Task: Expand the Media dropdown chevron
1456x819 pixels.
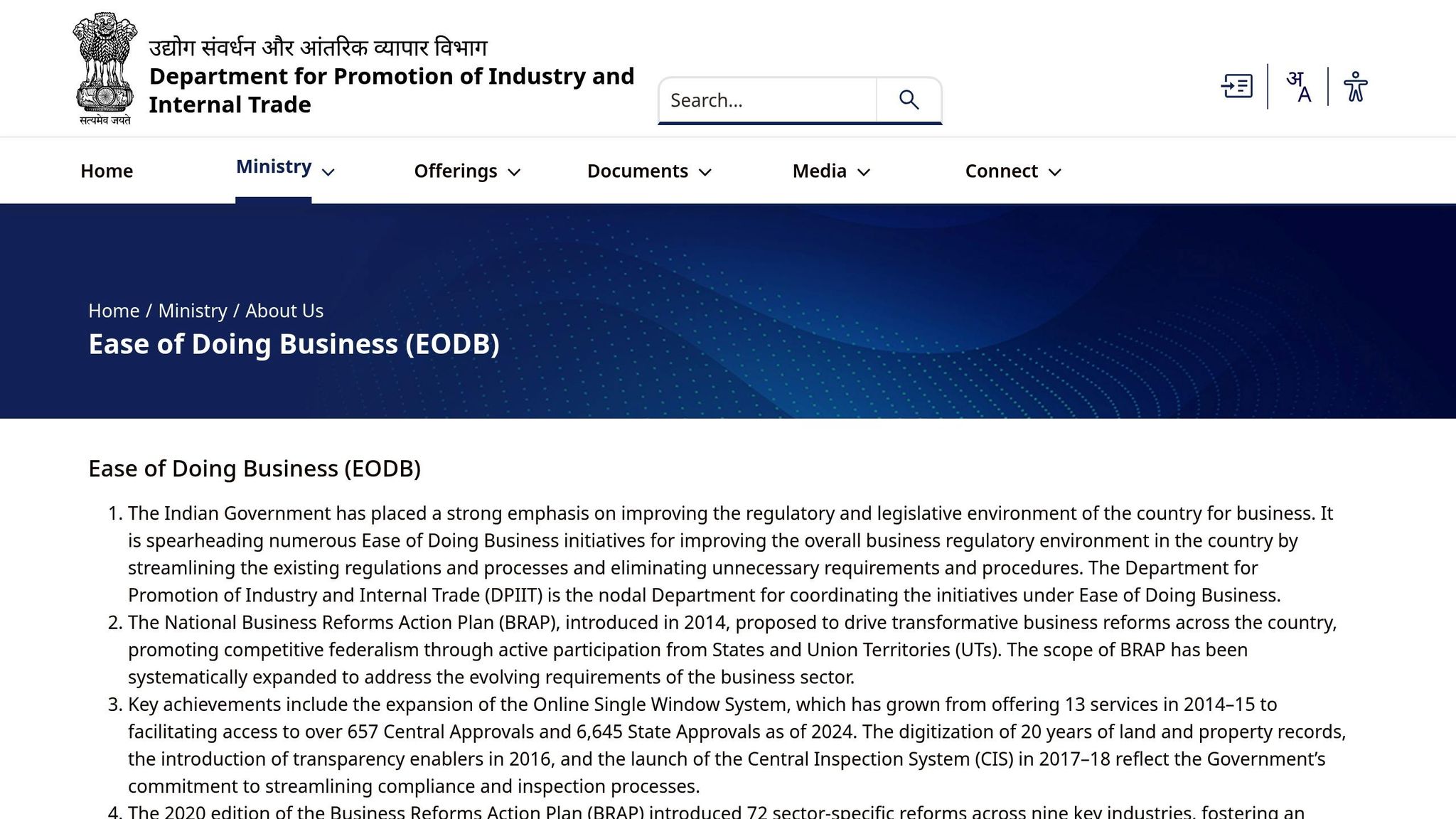Action: click(x=864, y=172)
